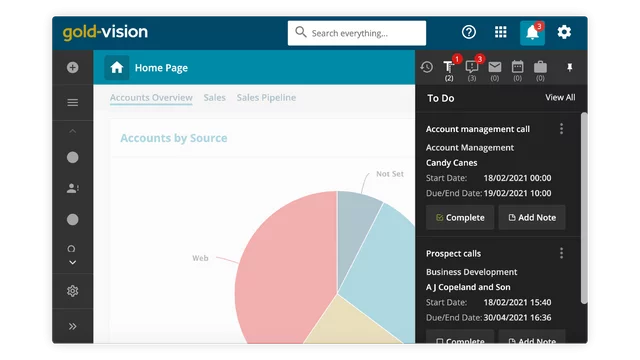Switch to the Sales tab

[215, 98]
